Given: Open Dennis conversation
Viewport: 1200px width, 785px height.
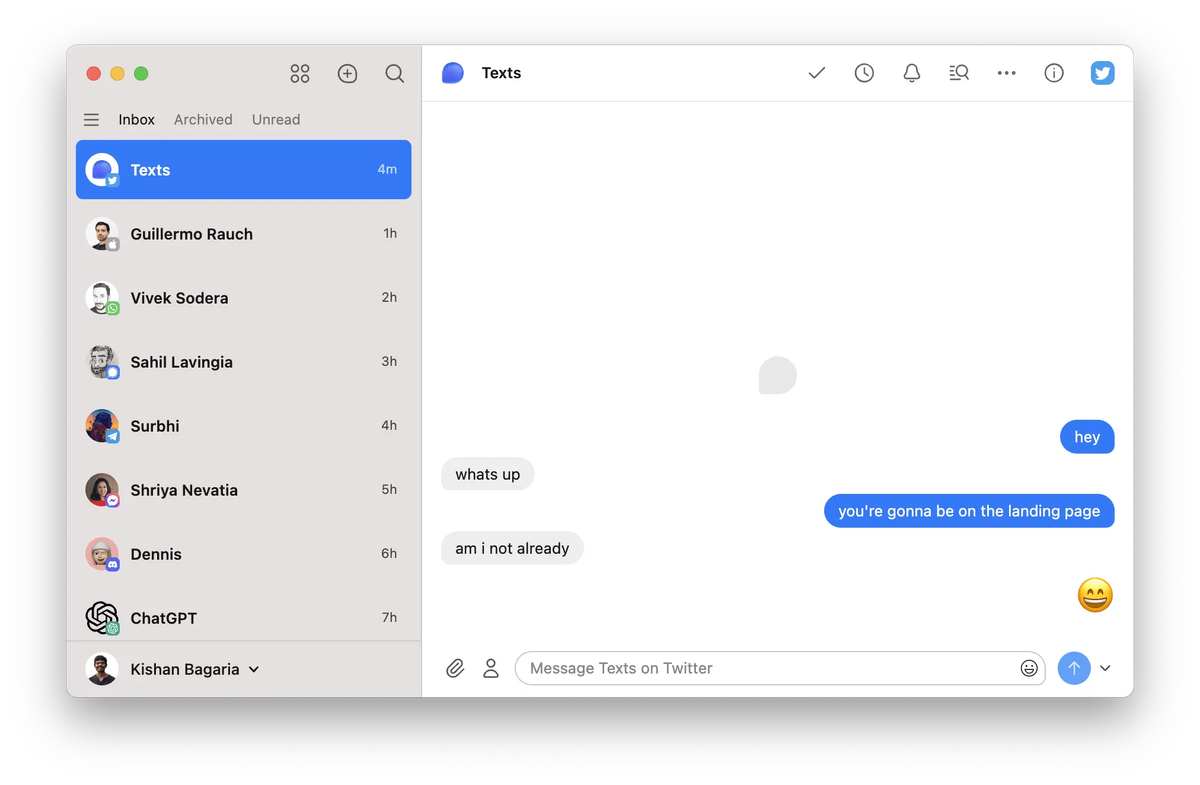Looking at the screenshot, I should point(243,554).
